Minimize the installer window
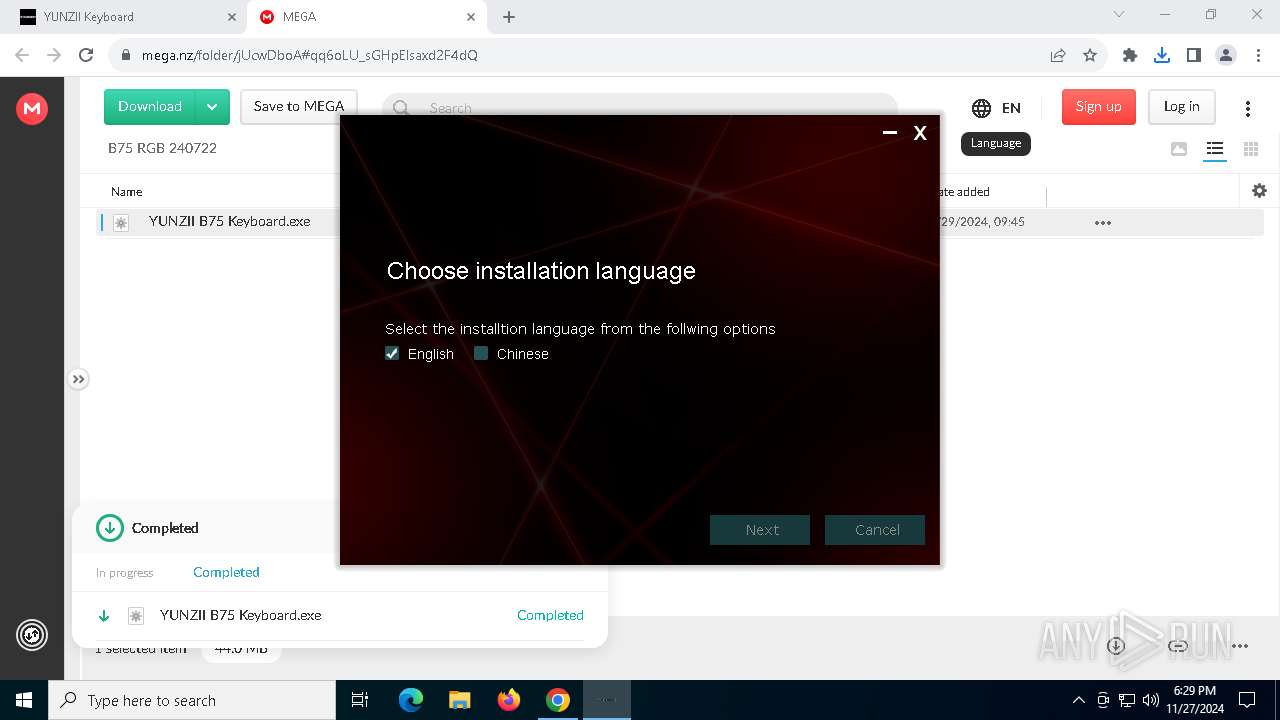The width and height of the screenshot is (1280, 720). pos(889,132)
